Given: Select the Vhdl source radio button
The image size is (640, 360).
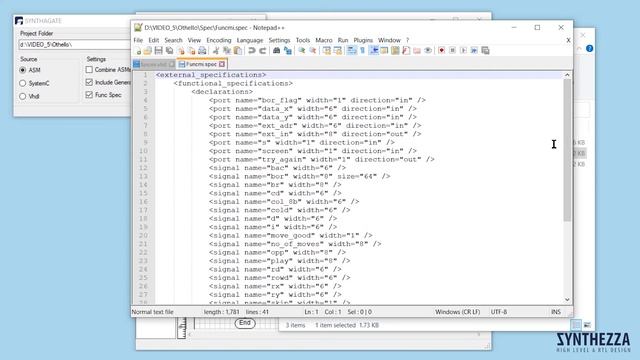Looking at the screenshot, I should [23, 96].
